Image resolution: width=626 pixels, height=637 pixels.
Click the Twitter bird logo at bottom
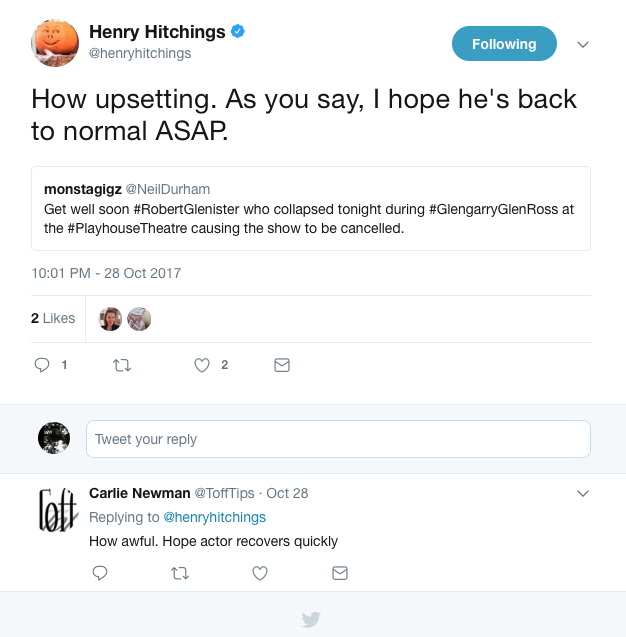(x=312, y=620)
